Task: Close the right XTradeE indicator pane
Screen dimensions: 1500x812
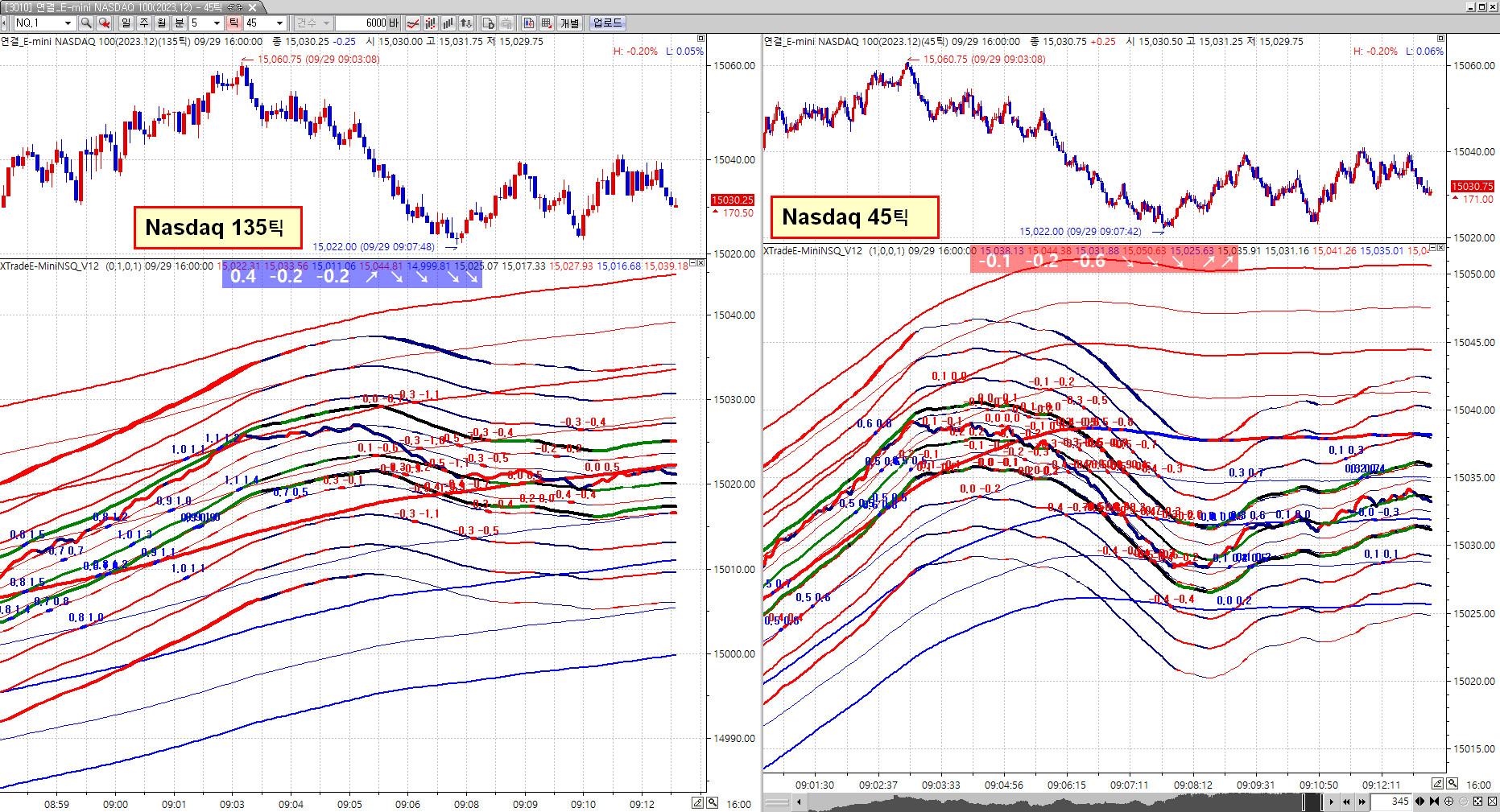Action: click(x=1441, y=248)
